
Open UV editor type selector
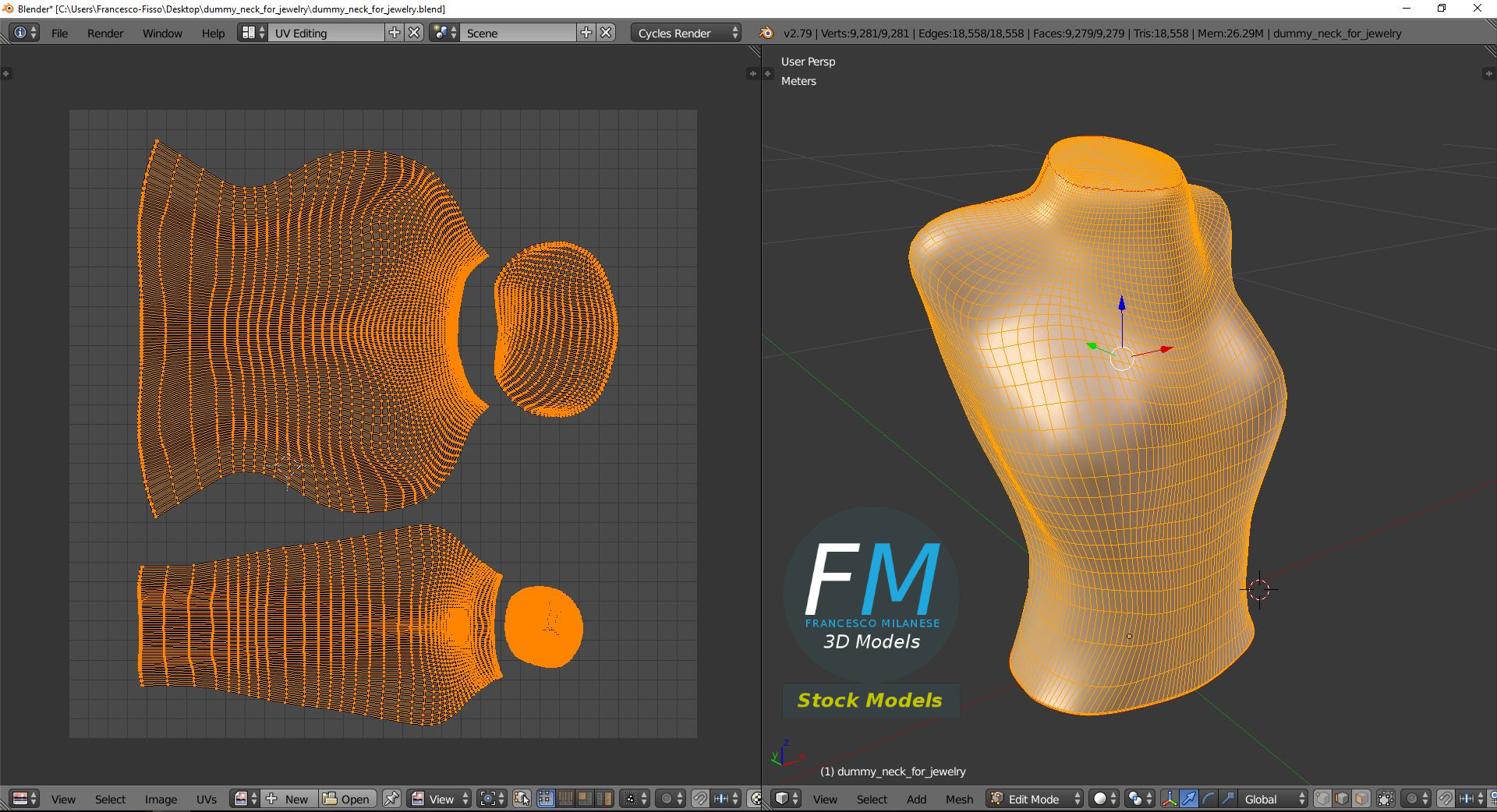[x=24, y=799]
